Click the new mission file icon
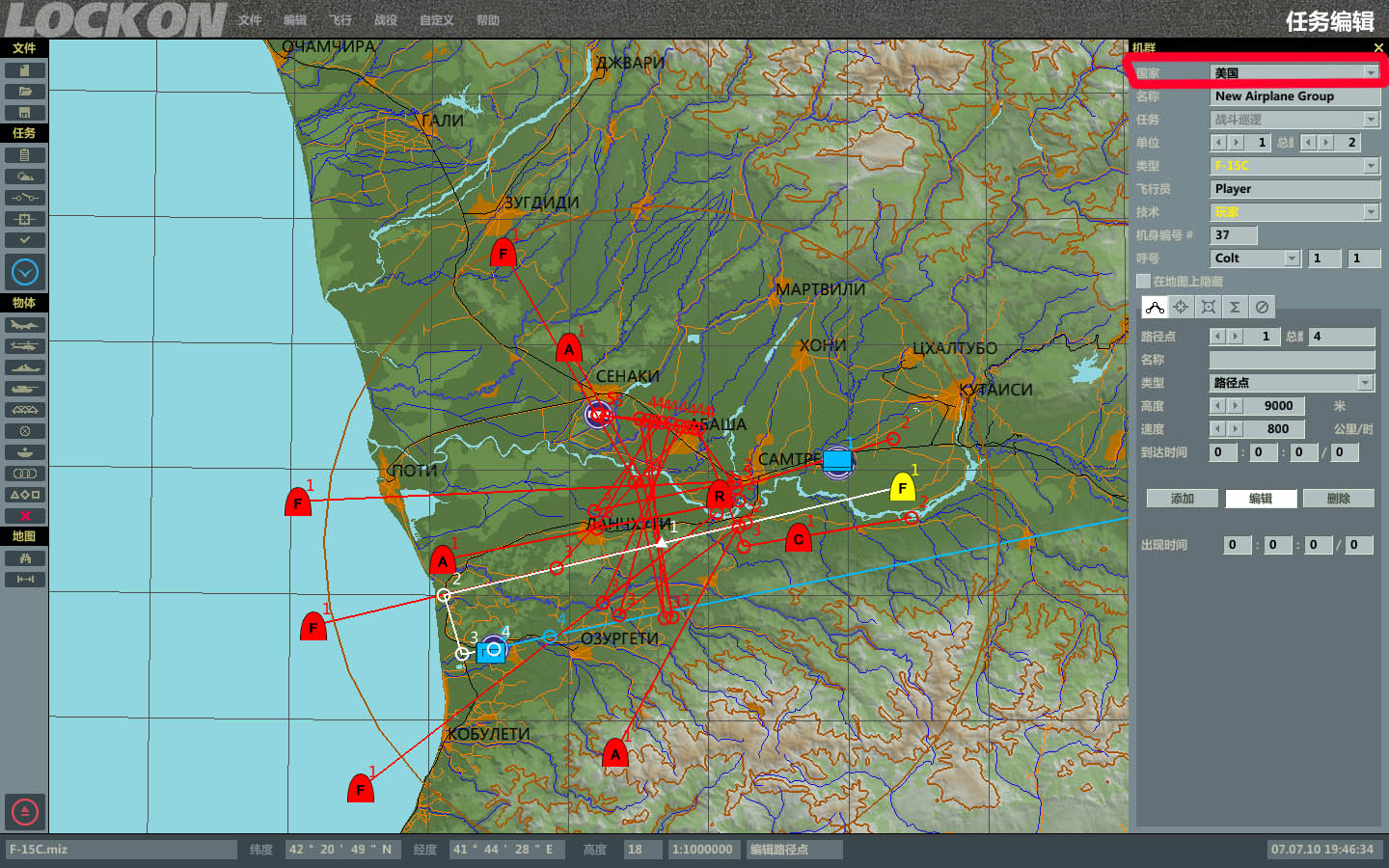 [x=25, y=70]
